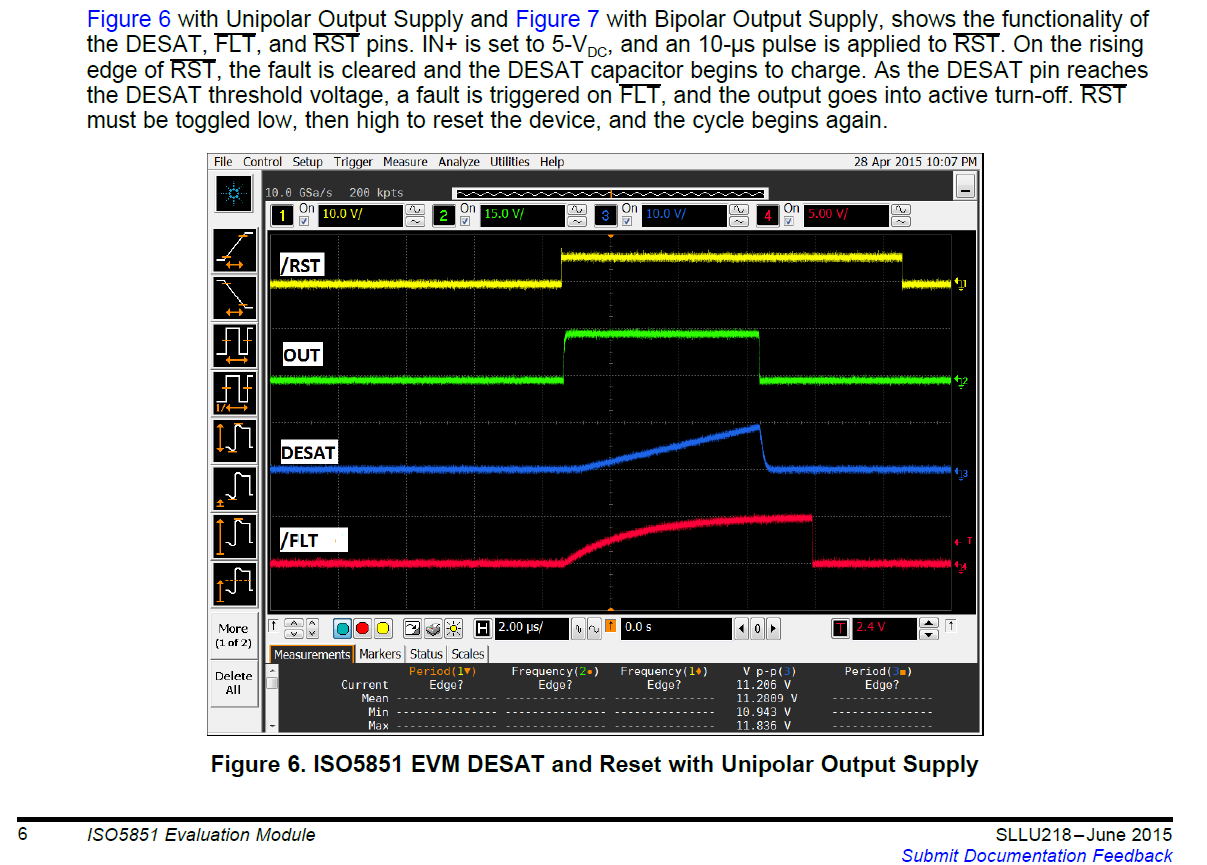Viewport: 1207px width, 865px height.
Task: Click the orange trigger reference icon beside 0.0 s
Action: tap(610, 627)
